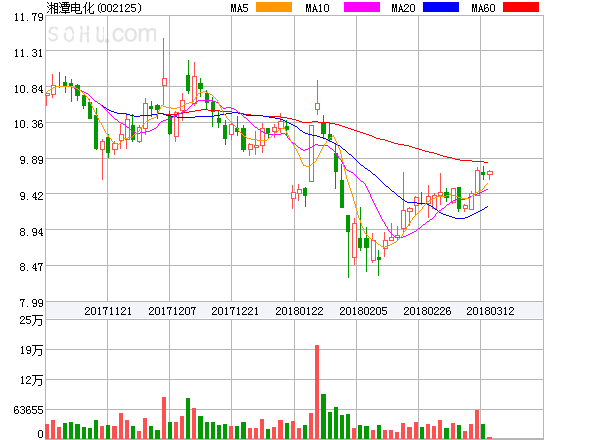Click the 10.36 price axis label
This screenshot has height=440, width=600.
pyautogui.click(x=29, y=124)
